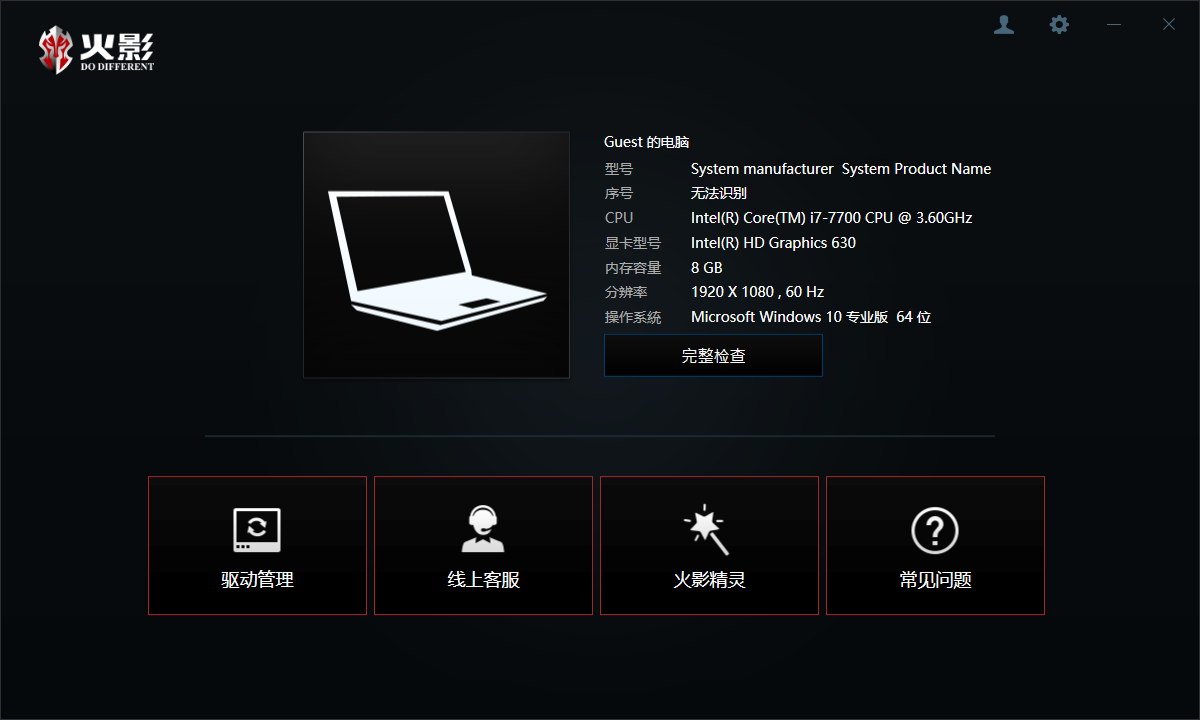The image size is (1200, 720).
Task: Open the settings gear icon
Action: click(1059, 25)
